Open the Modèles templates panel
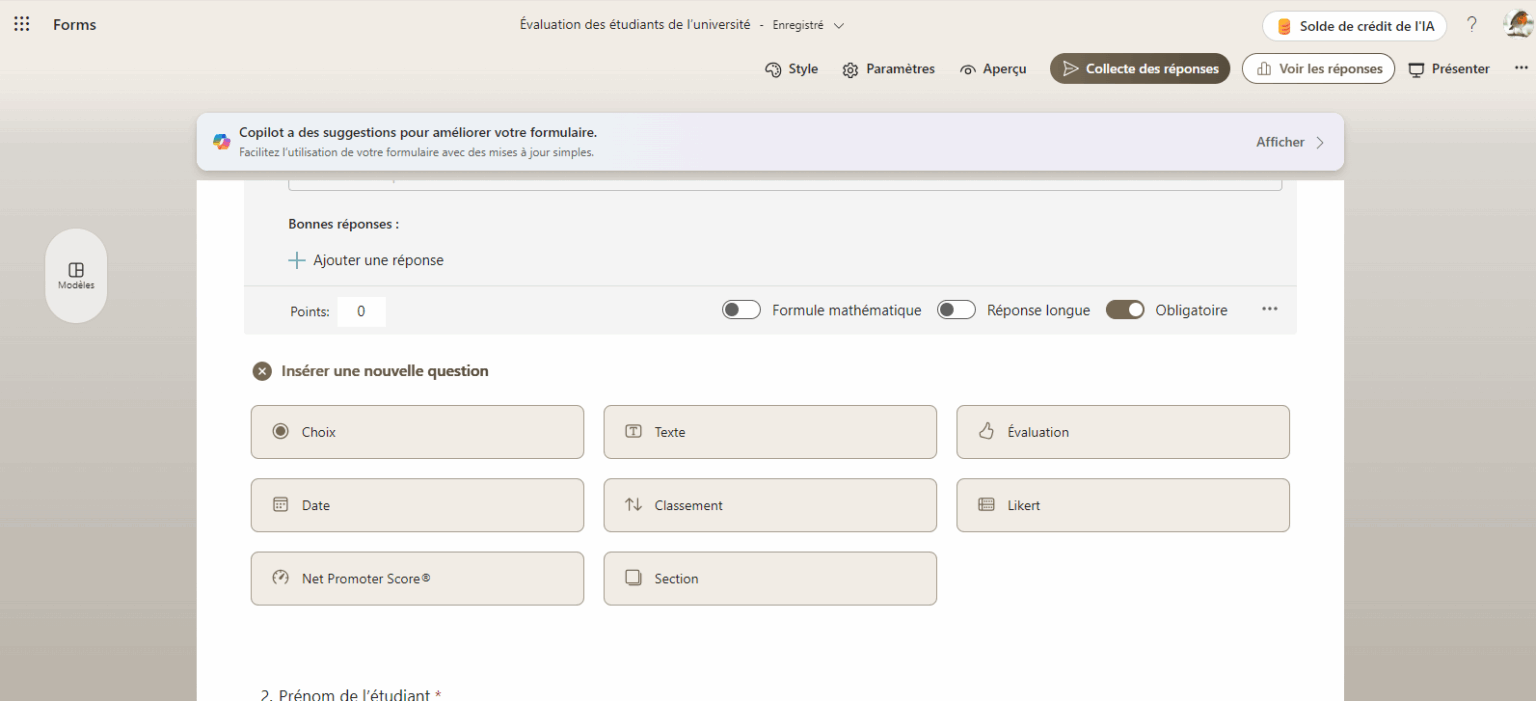1536x701 pixels. (75, 275)
